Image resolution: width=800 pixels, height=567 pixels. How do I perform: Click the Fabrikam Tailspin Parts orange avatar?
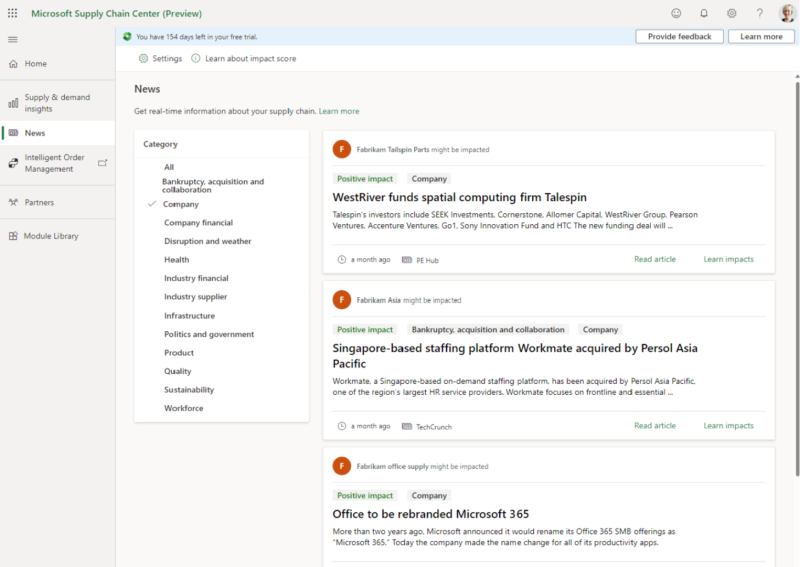coord(342,150)
